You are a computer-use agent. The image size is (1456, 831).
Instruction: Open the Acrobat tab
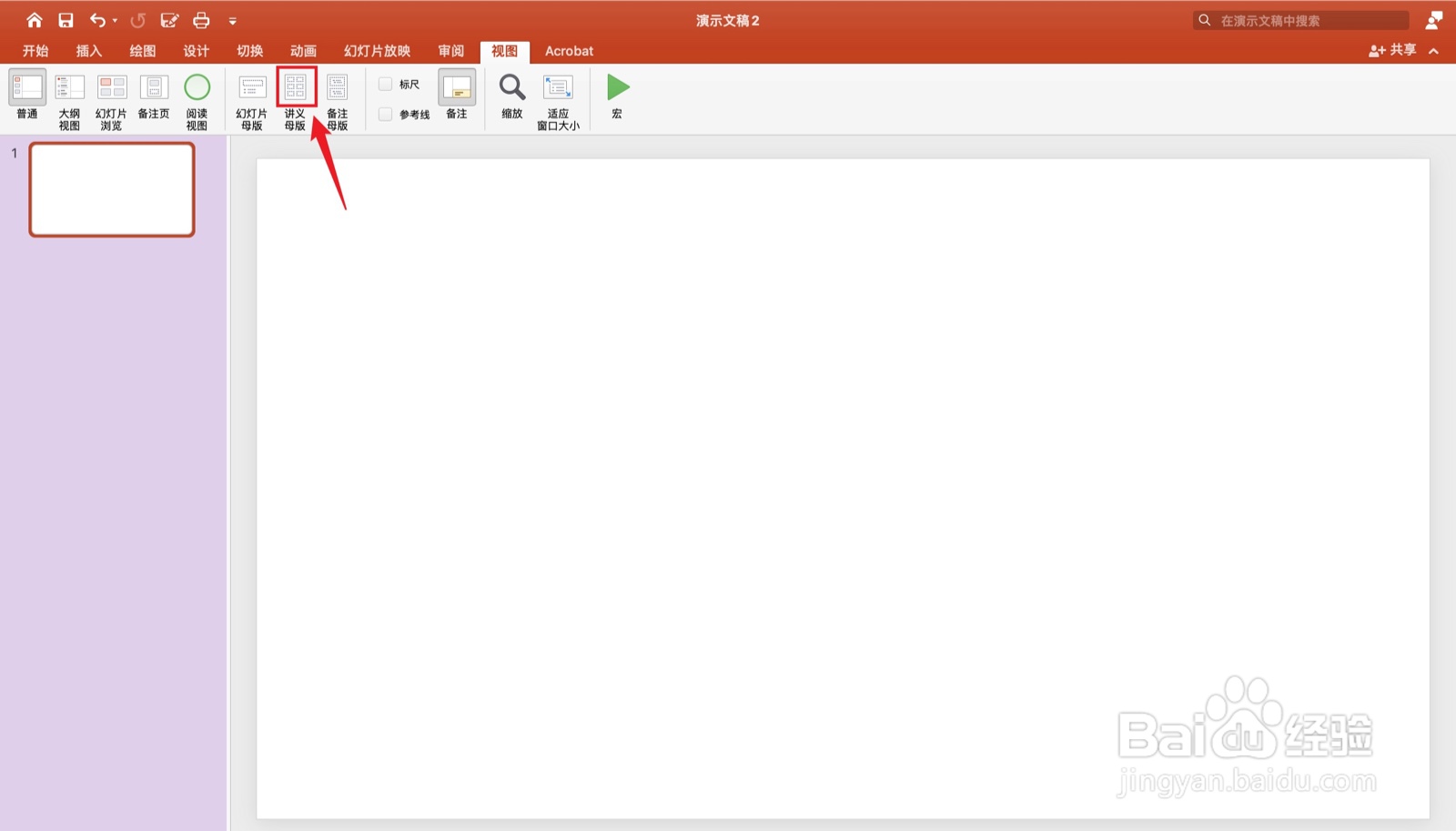pyautogui.click(x=569, y=51)
